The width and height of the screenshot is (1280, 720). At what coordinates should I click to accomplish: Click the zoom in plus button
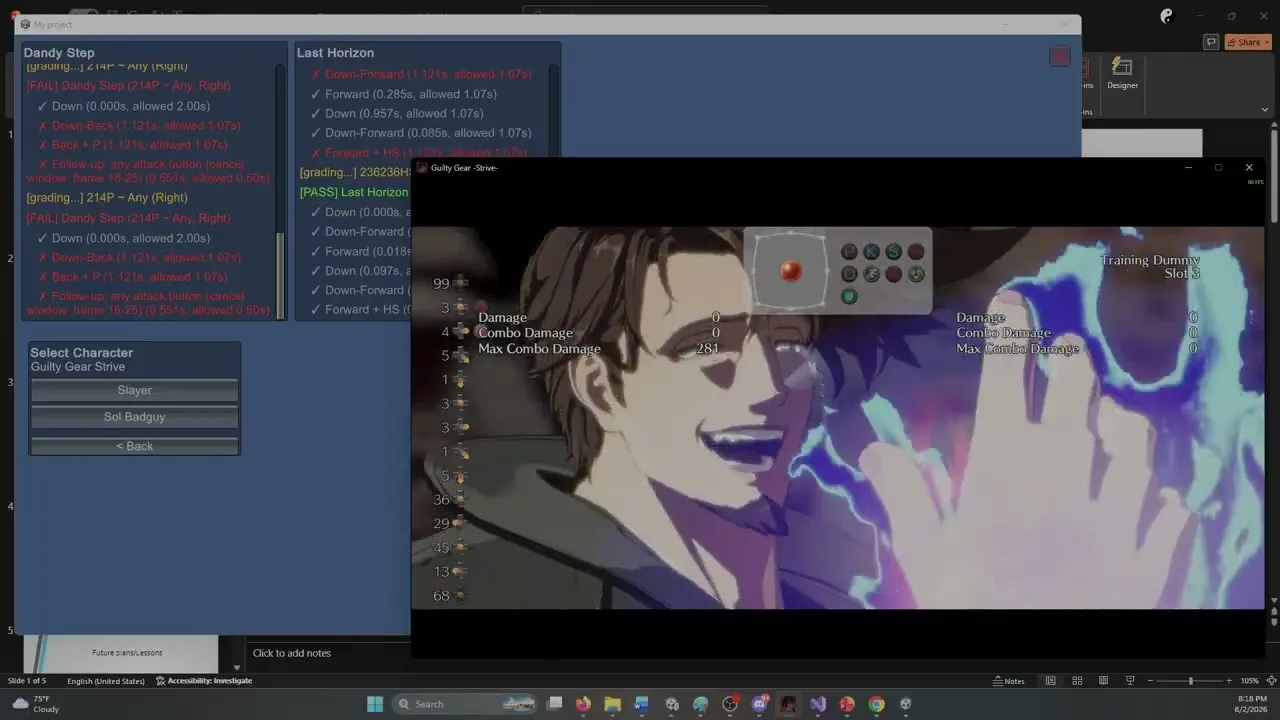point(1228,681)
